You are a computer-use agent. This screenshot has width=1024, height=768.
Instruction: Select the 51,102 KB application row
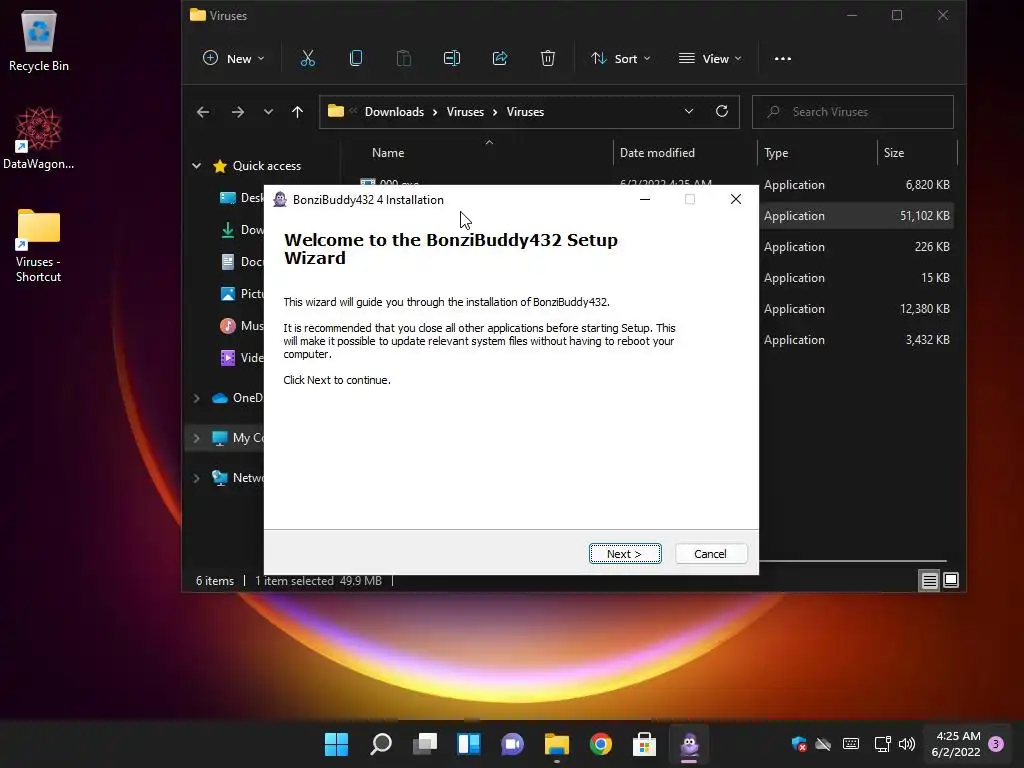pyautogui.click(x=856, y=216)
